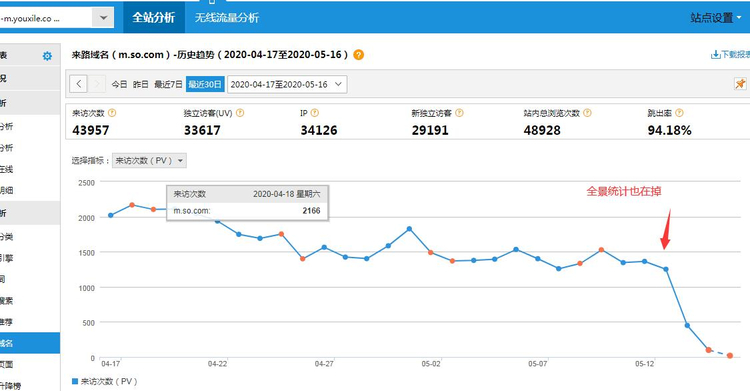The image size is (750, 391).
Task: Go to next date range arrow
Action: tap(97, 84)
